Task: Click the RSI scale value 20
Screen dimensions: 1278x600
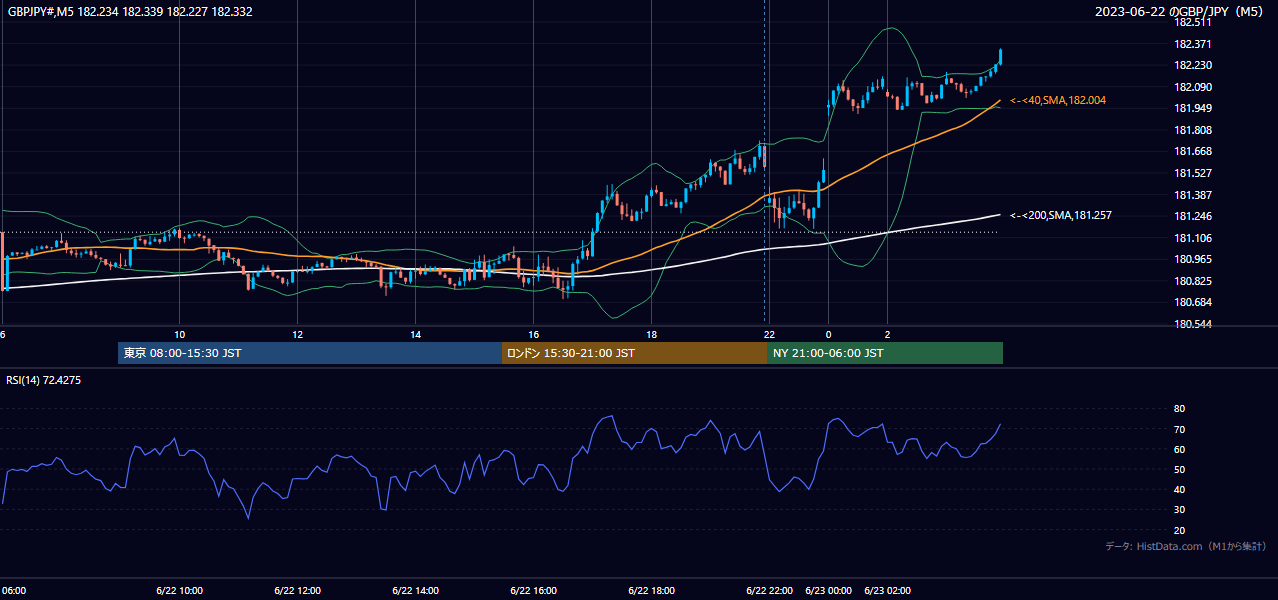Action: pyautogui.click(x=1179, y=530)
